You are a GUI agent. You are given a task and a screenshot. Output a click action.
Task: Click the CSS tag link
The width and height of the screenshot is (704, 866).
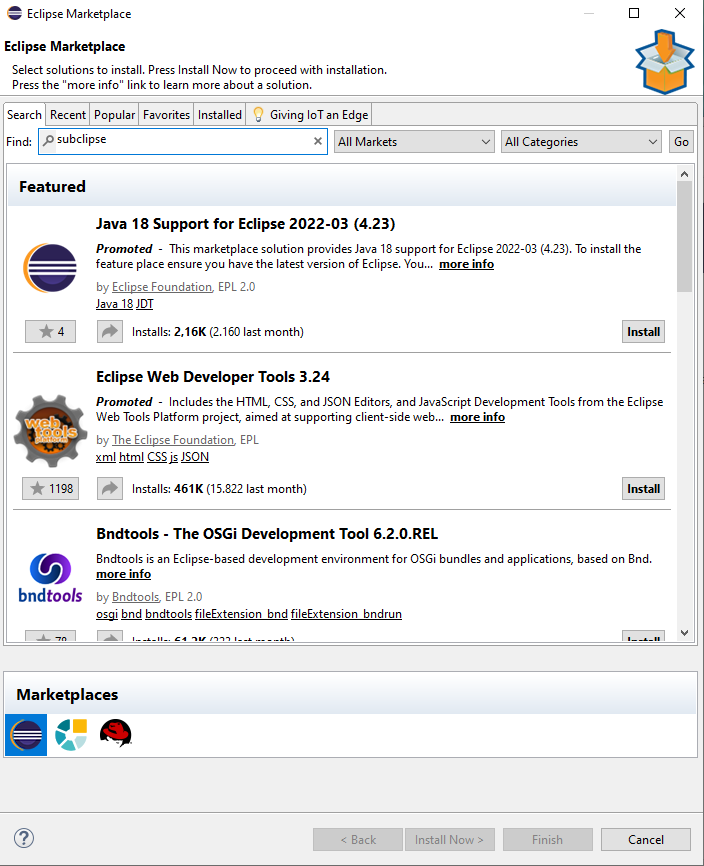click(x=157, y=457)
